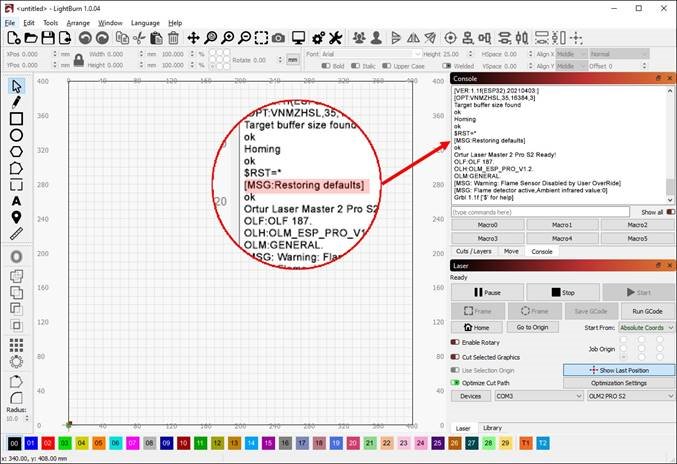Click the Home button
The width and height of the screenshot is (677, 464).
[477, 327]
